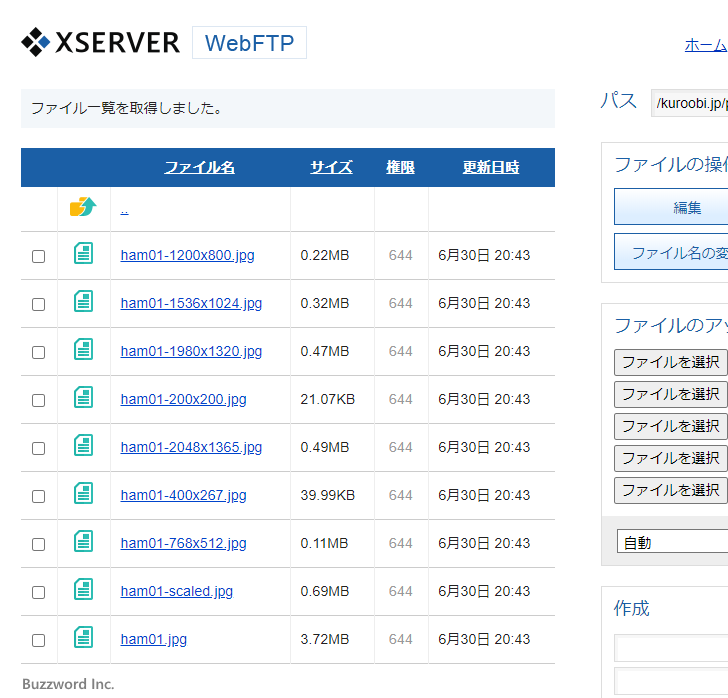Screen dimensions: 728x698
Task: Check the ham01-scaled.jpg checkbox
Action: (39, 593)
